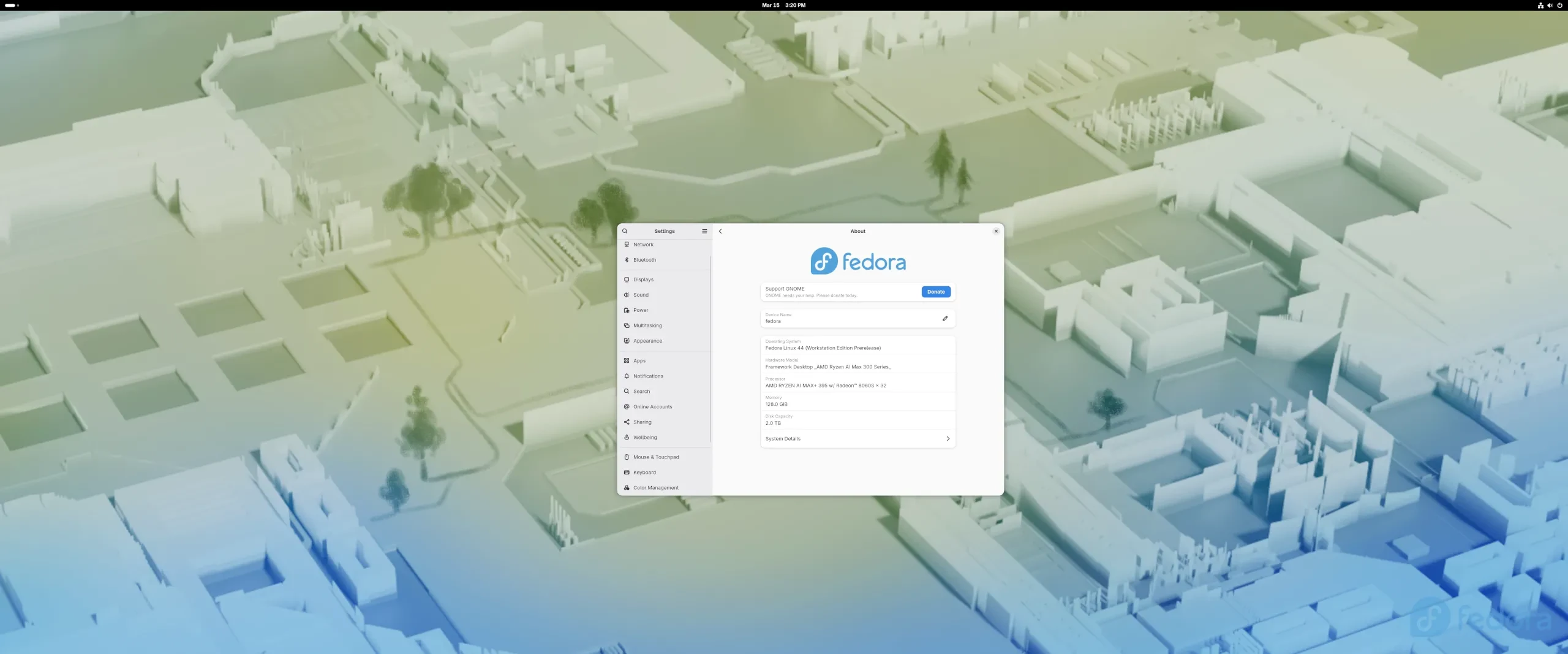This screenshot has height=654, width=1568.
Task: Click the Sharing icon in sidebar
Action: click(627, 422)
